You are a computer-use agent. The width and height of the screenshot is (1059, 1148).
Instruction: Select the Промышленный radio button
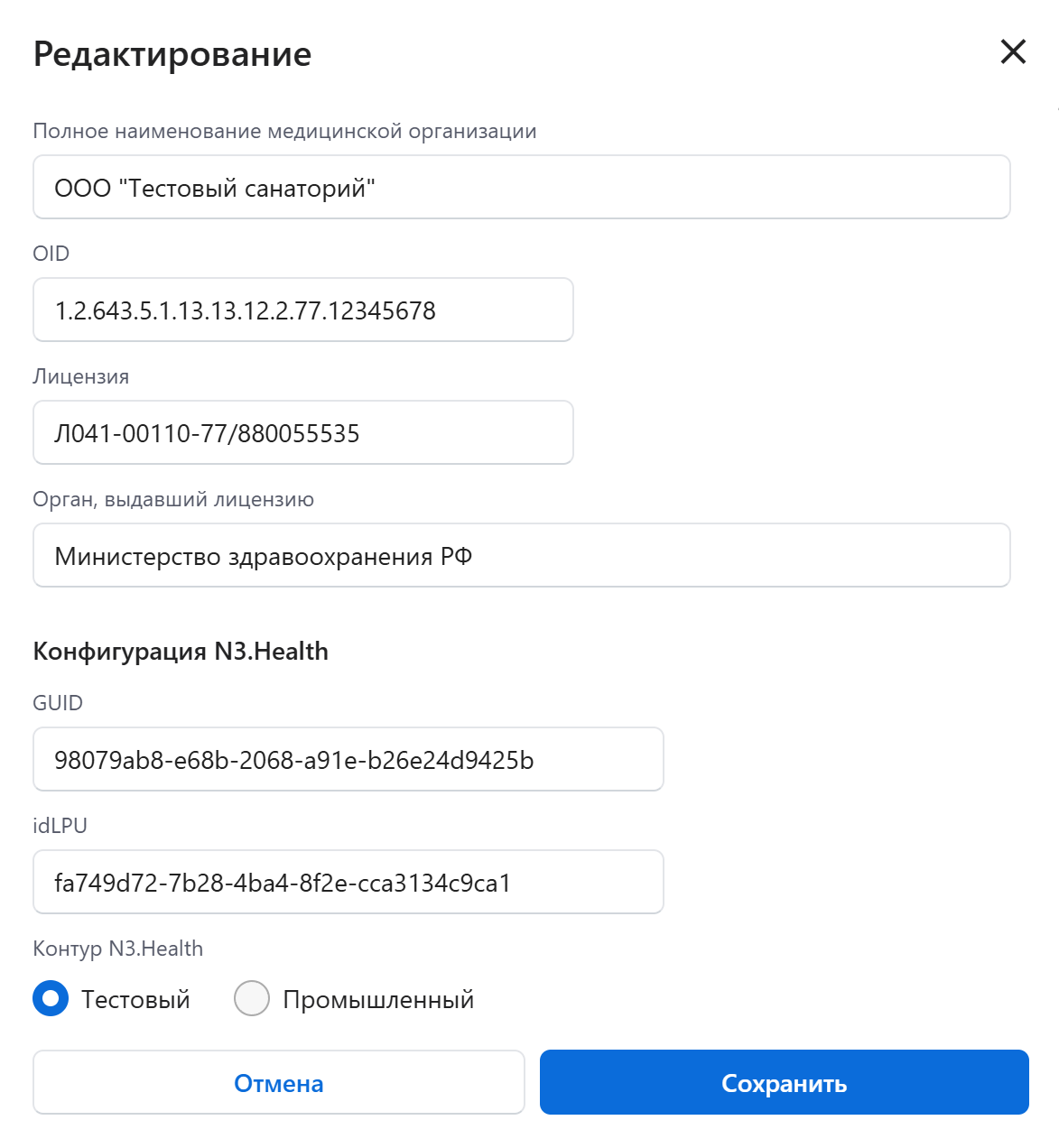tap(252, 999)
